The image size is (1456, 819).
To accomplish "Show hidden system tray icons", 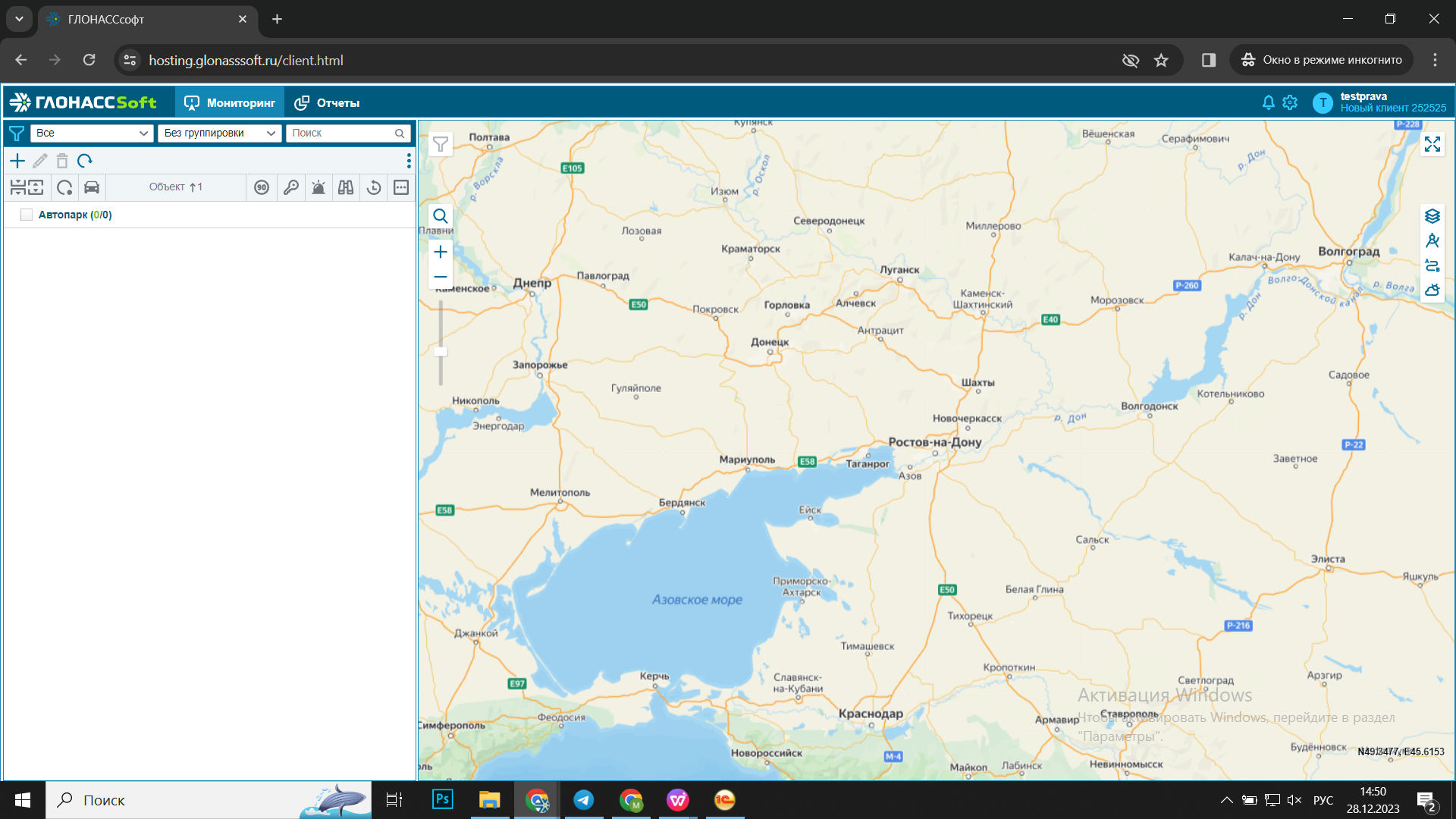I will click(x=1226, y=800).
